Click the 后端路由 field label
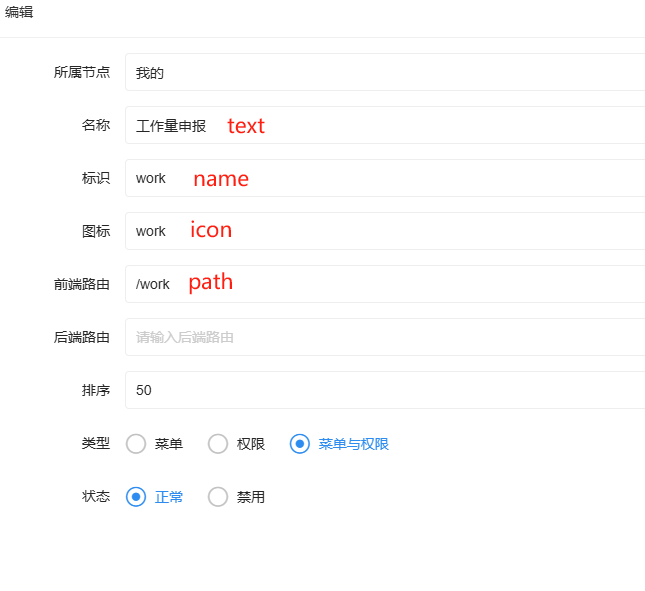The height and width of the screenshot is (591, 645). pos(82,337)
